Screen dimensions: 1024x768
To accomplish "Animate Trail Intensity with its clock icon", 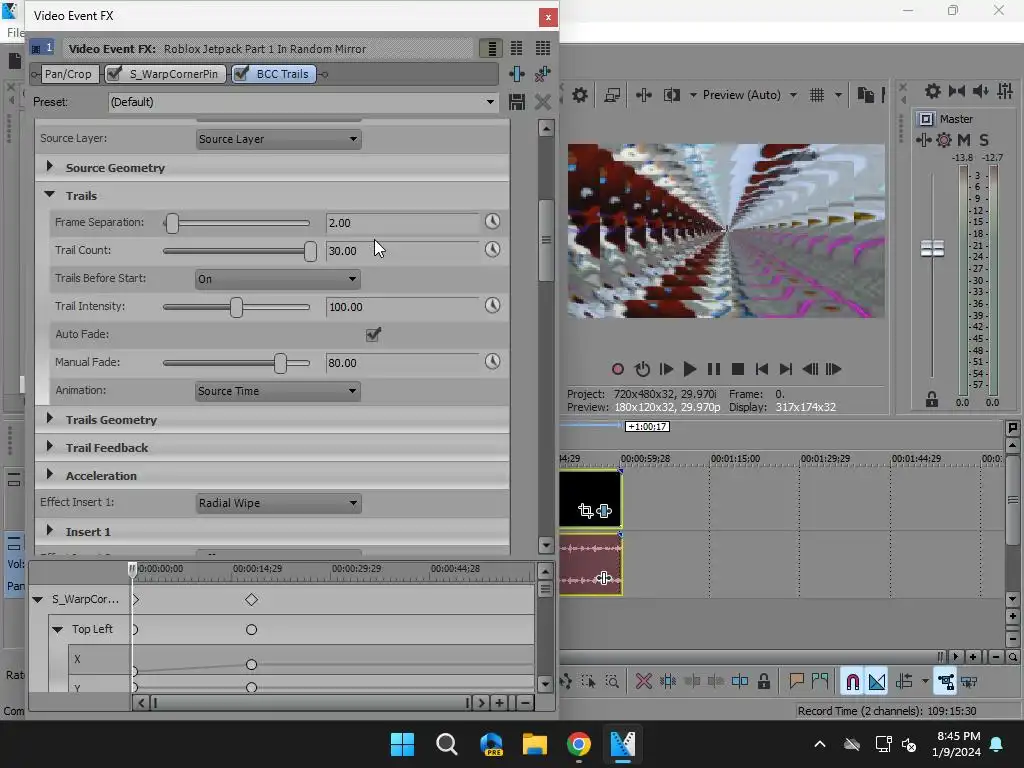I will pyautogui.click(x=492, y=306).
